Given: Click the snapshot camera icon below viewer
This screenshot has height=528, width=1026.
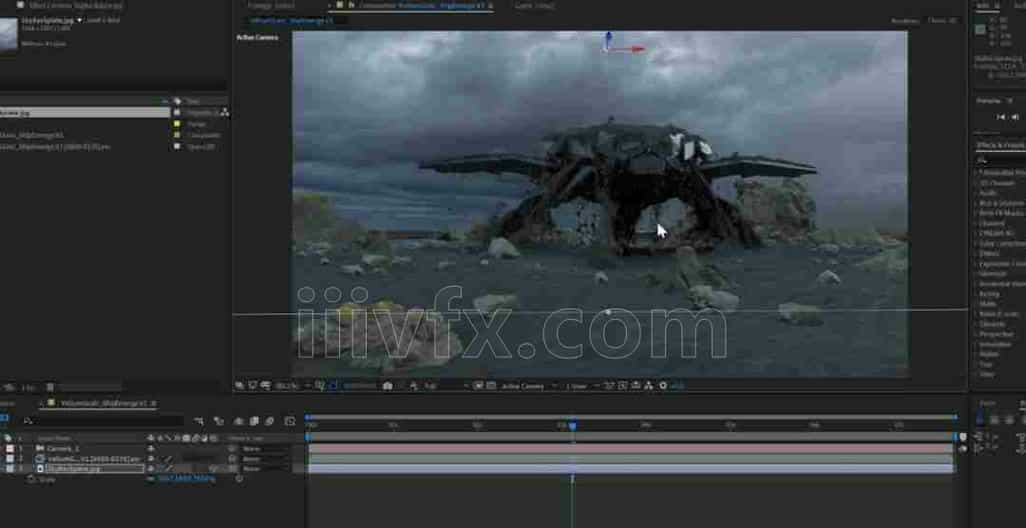Looking at the screenshot, I should pos(388,386).
